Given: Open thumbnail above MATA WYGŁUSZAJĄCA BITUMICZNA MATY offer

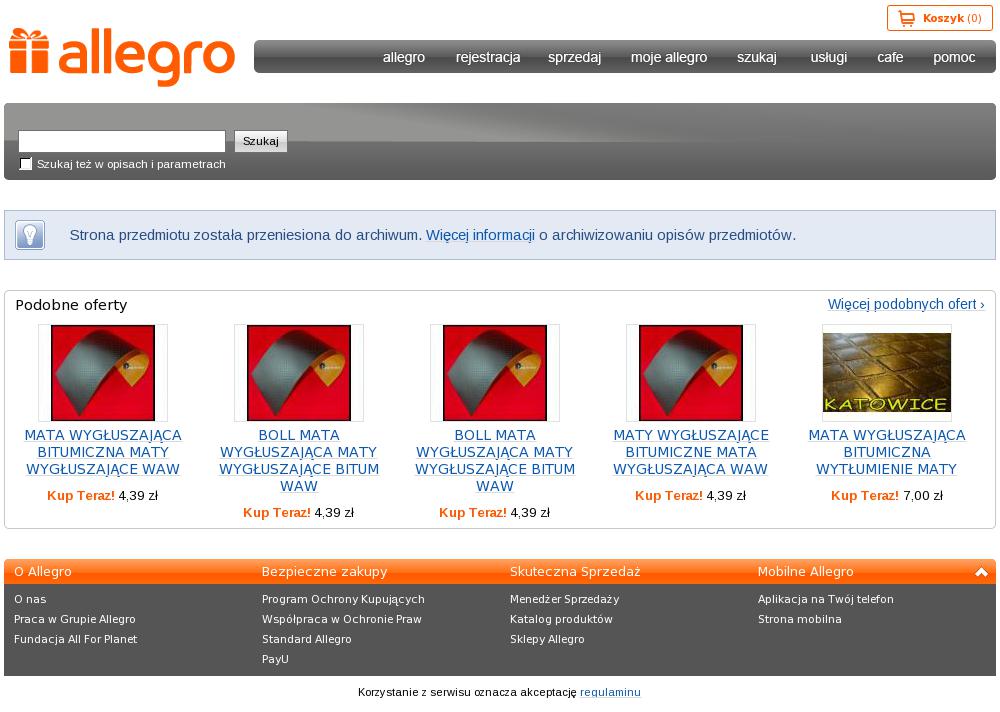Looking at the screenshot, I should coord(103,373).
